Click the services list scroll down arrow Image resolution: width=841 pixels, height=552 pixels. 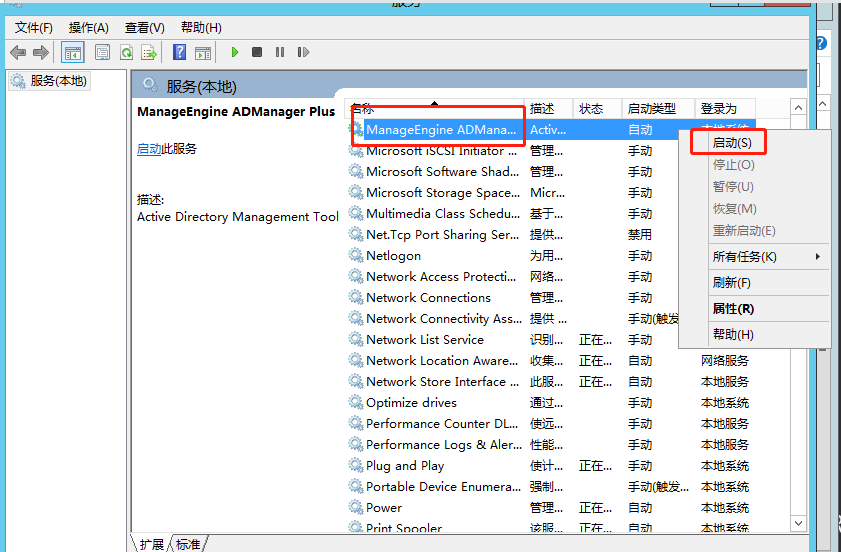[798, 523]
